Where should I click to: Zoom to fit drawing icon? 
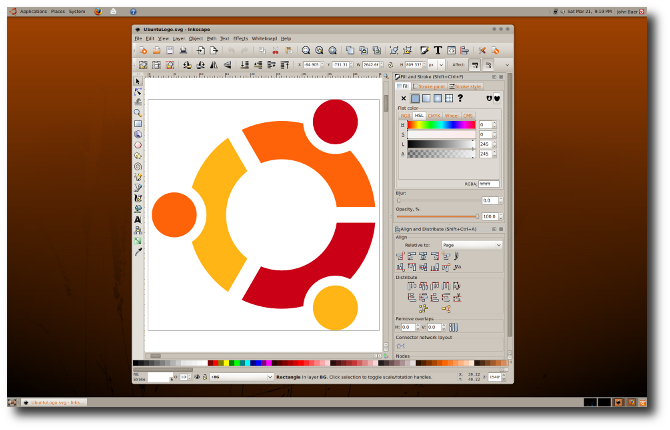(319, 50)
